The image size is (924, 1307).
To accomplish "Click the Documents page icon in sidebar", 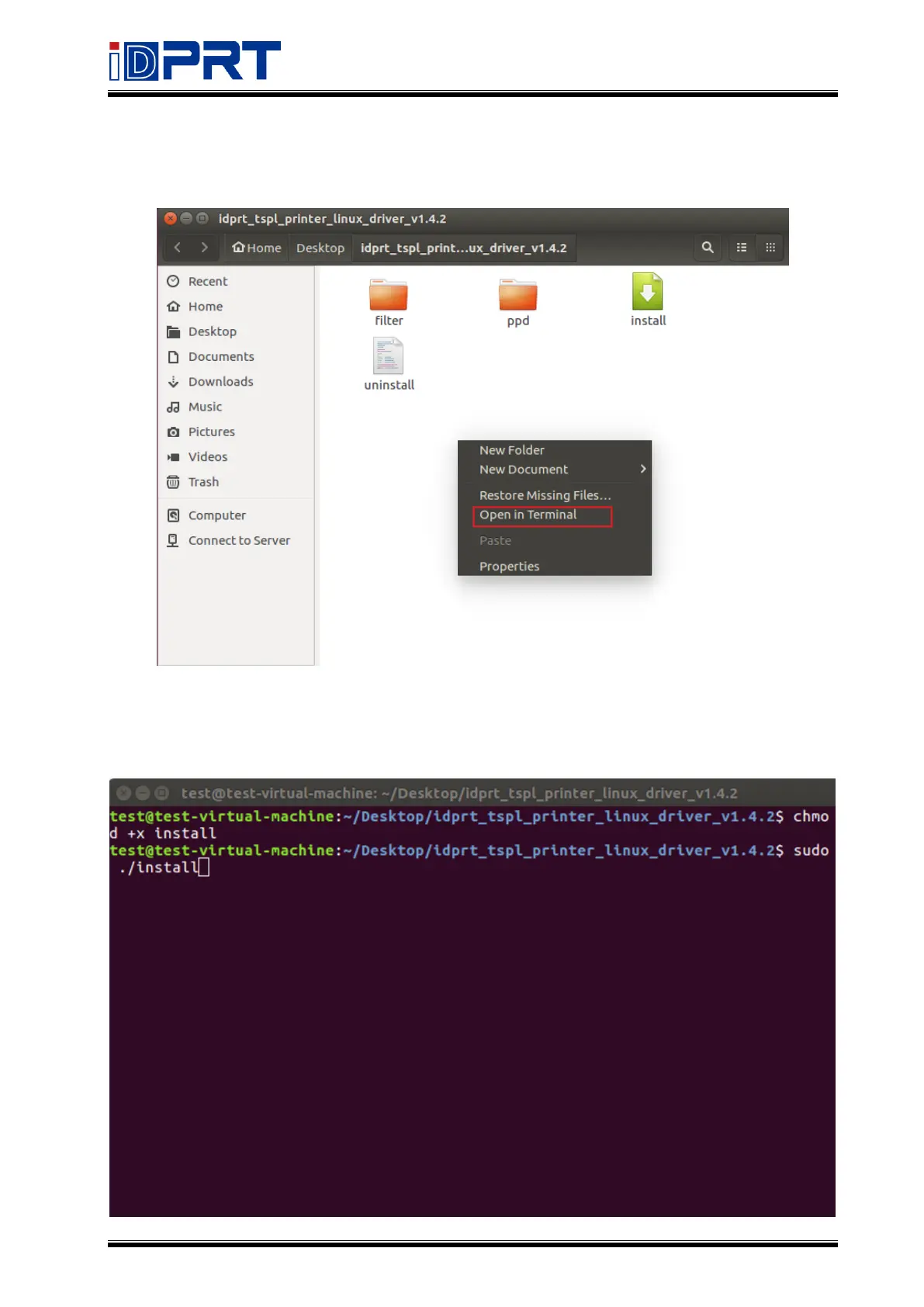I will [x=173, y=357].
